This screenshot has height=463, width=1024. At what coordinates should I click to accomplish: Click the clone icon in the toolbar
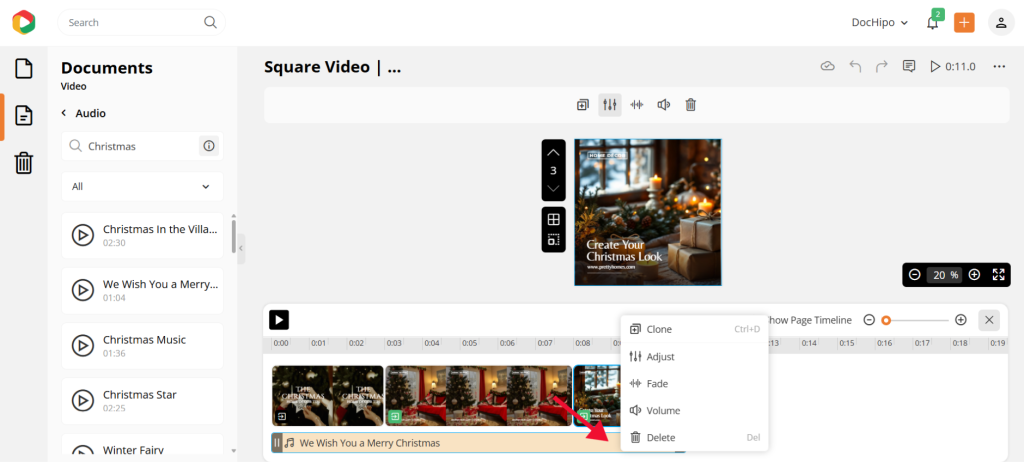[583, 104]
